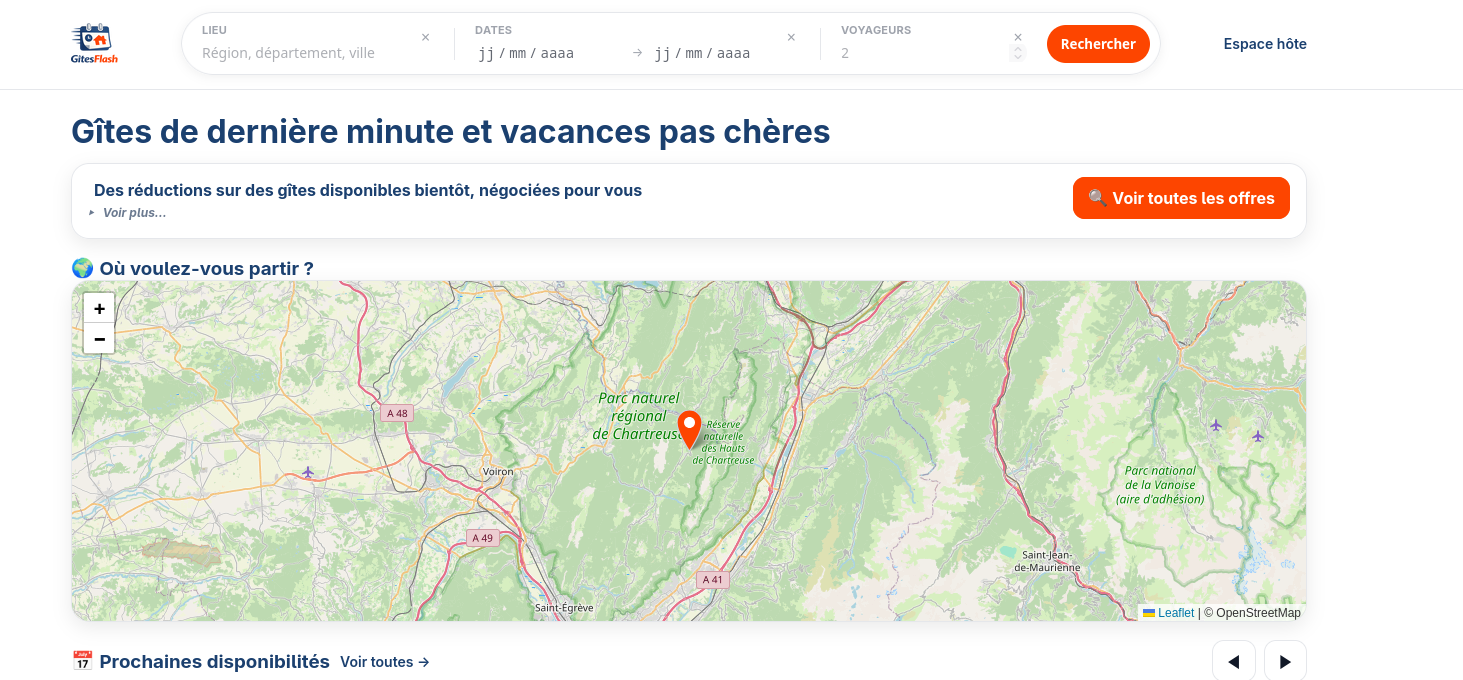The height and width of the screenshot is (680, 1463).
Task: Zoom out on the map
Action: (99, 339)
